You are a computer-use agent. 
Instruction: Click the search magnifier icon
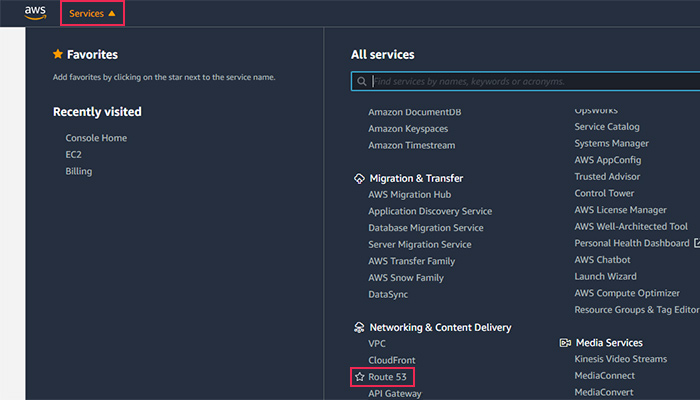tap(362, 81)
